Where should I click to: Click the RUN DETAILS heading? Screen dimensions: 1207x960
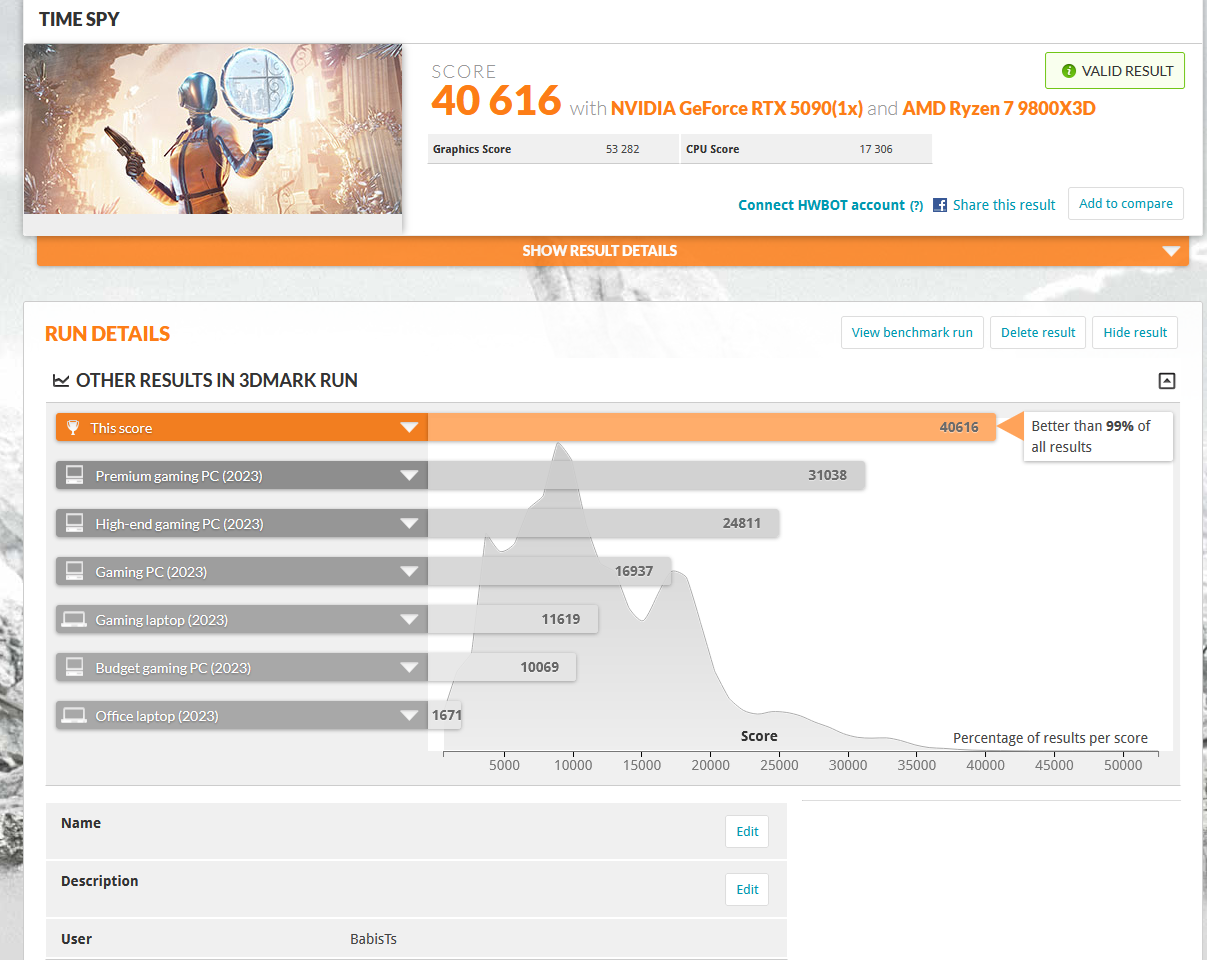click(107, 334)
